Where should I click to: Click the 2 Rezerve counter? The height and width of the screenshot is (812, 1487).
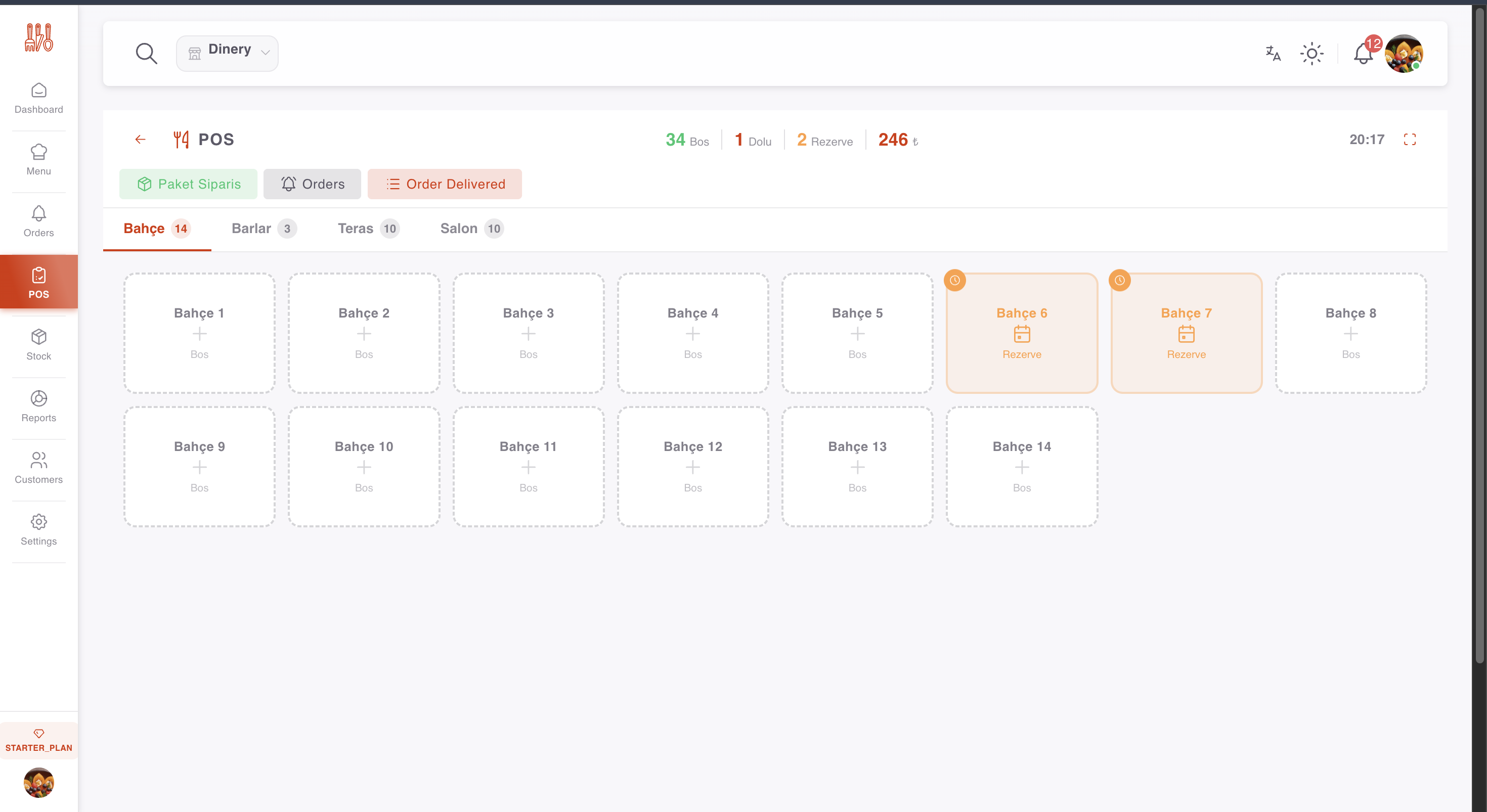[x=824, y=140]
